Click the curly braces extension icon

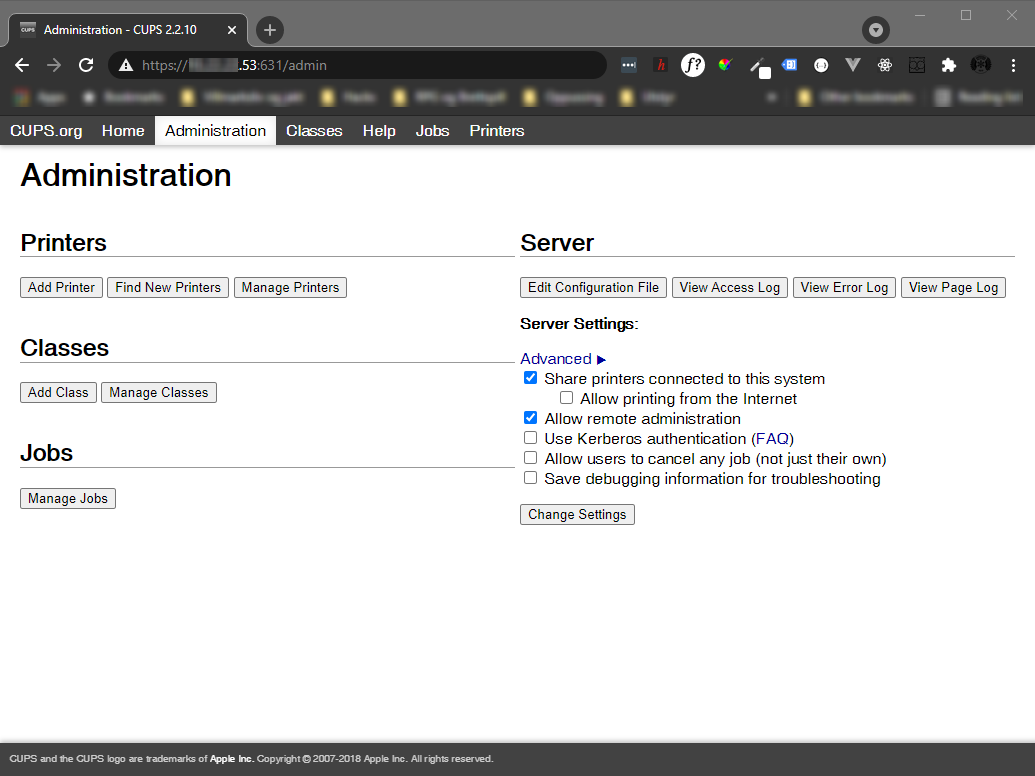tap(821, 65)
